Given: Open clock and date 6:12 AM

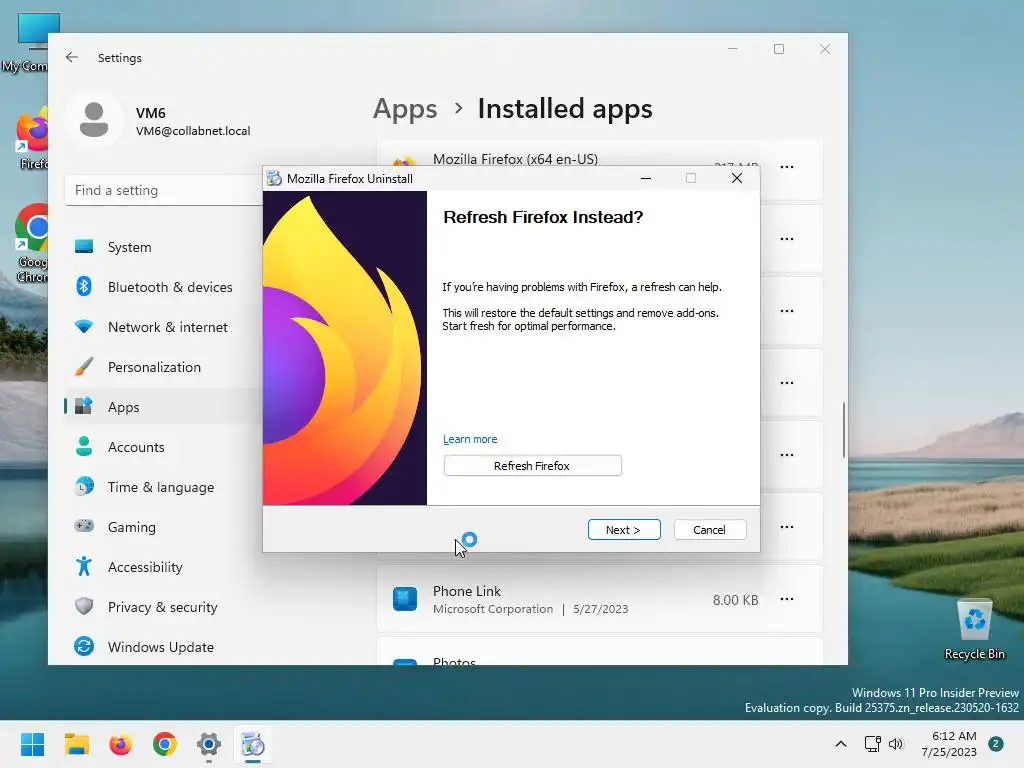Looking at the screenshot, I should click(x=949, y=744).
